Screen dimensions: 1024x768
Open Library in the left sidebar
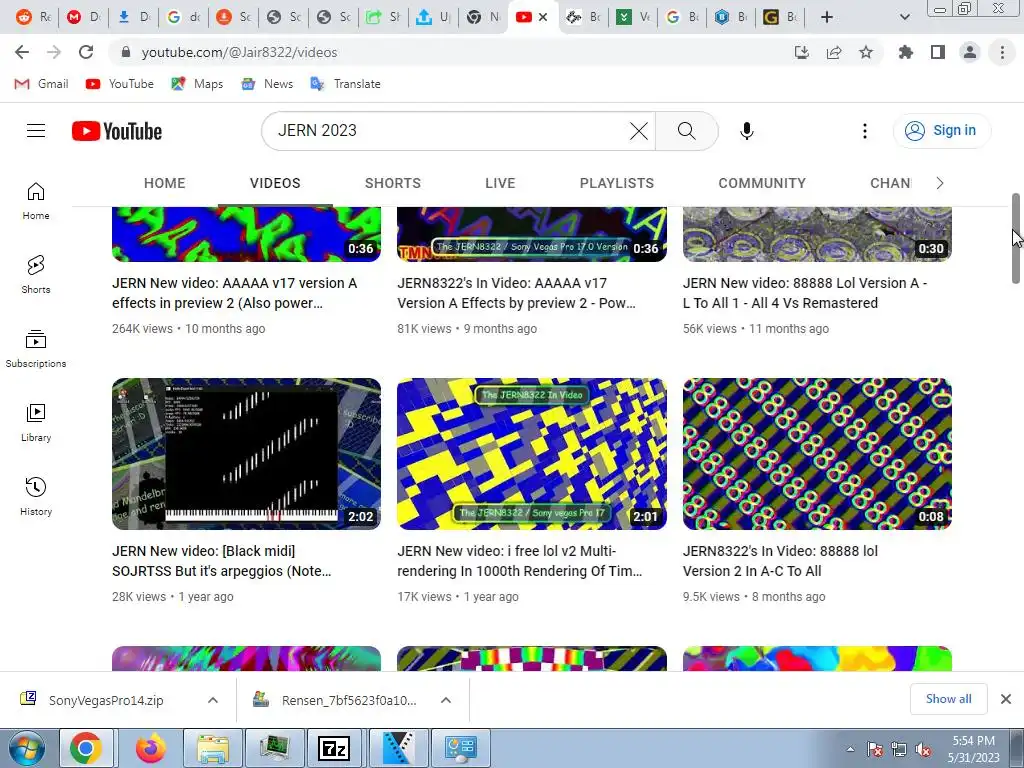36,423
